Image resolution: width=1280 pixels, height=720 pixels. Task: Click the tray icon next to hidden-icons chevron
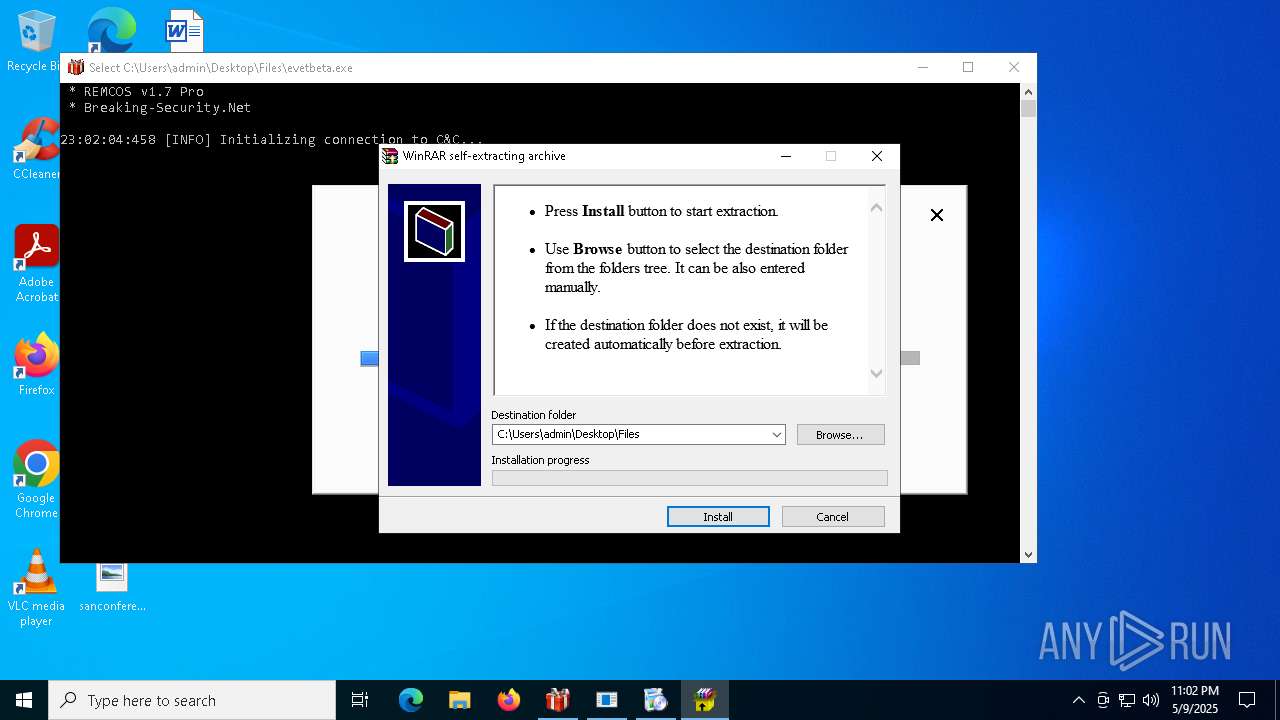(x=1103, y=700)
